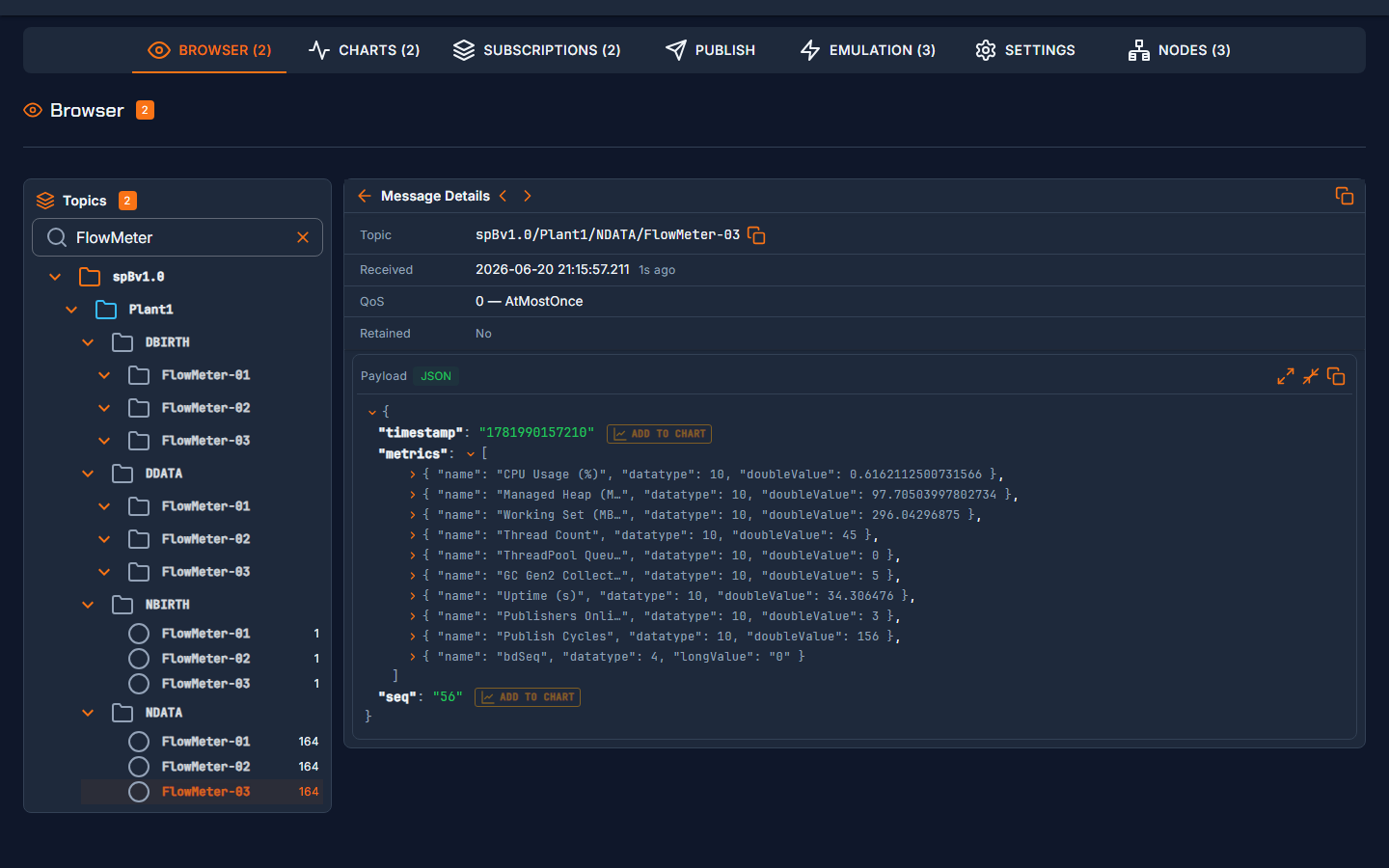Copy message details icon at panel top right
Screen dimensions: 1389x868
click(1345, 196)
